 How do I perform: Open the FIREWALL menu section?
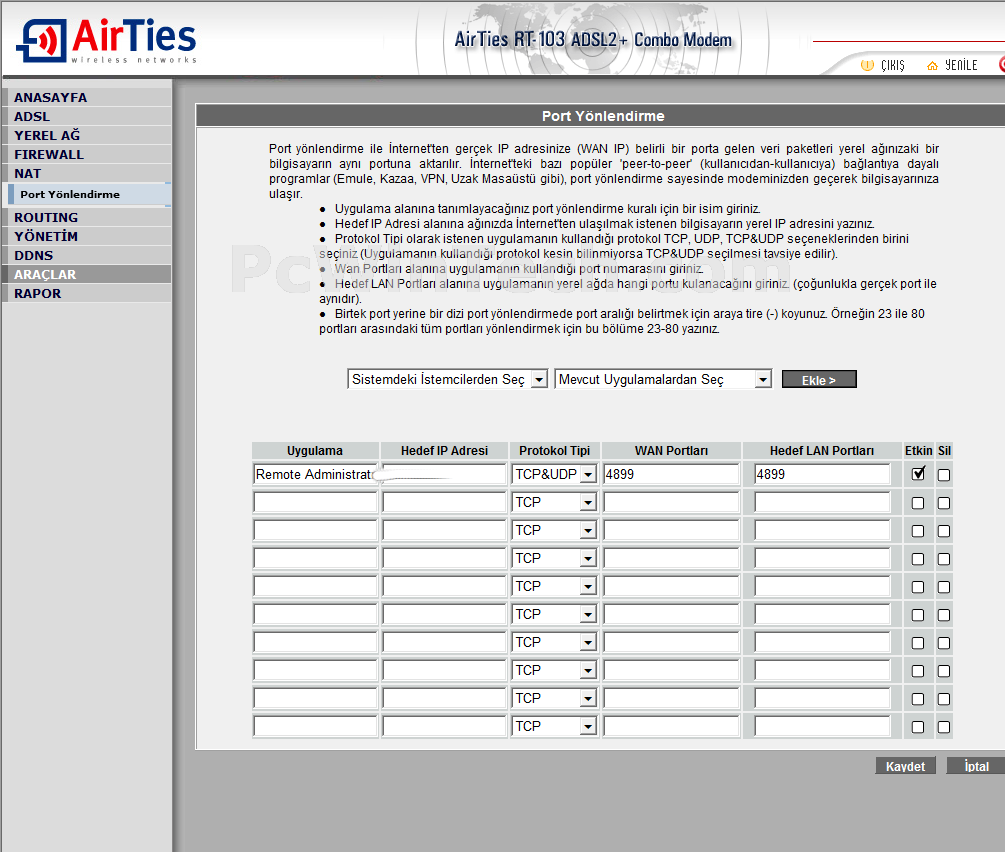pos(87,155)
